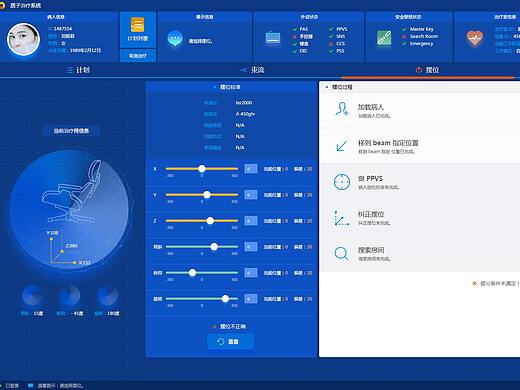Click the green chain safety interlock icon

click(x=384, y=38)
